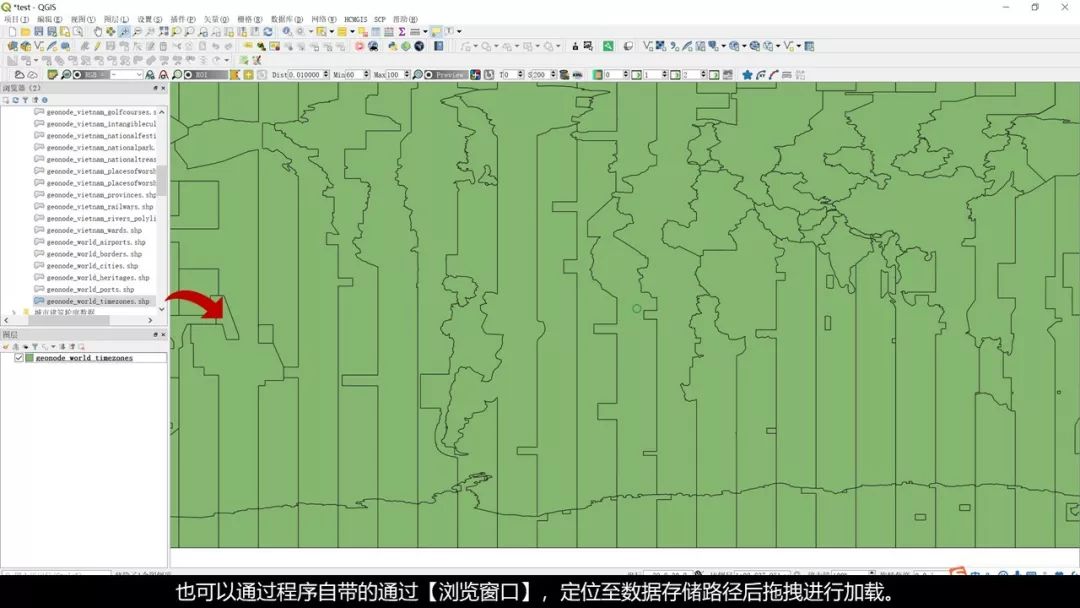
Task: Toggle the ROI radio button in SCP toolbar
Action: click(188, 74)
